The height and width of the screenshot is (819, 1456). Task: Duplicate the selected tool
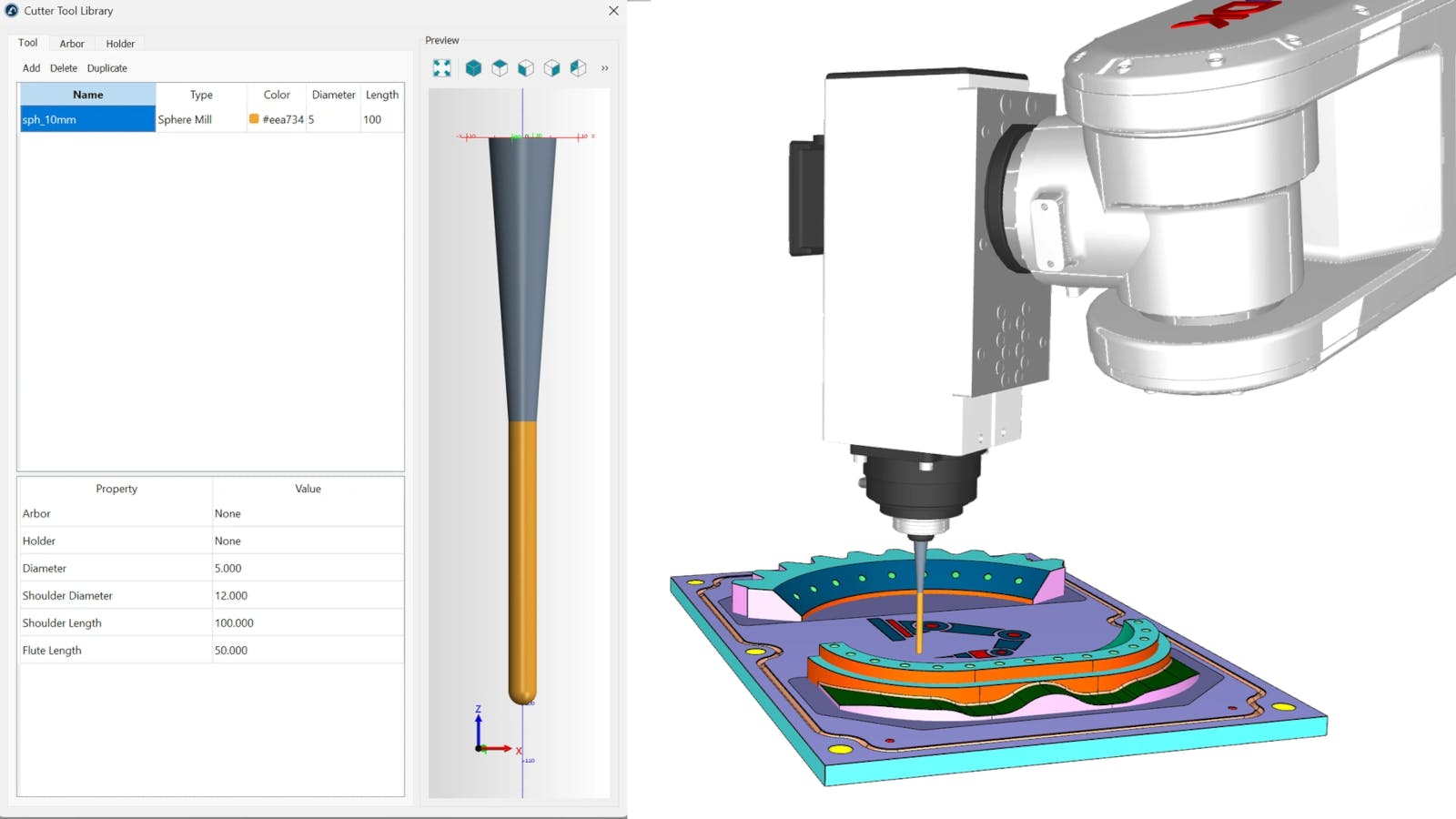pos(107,68)
